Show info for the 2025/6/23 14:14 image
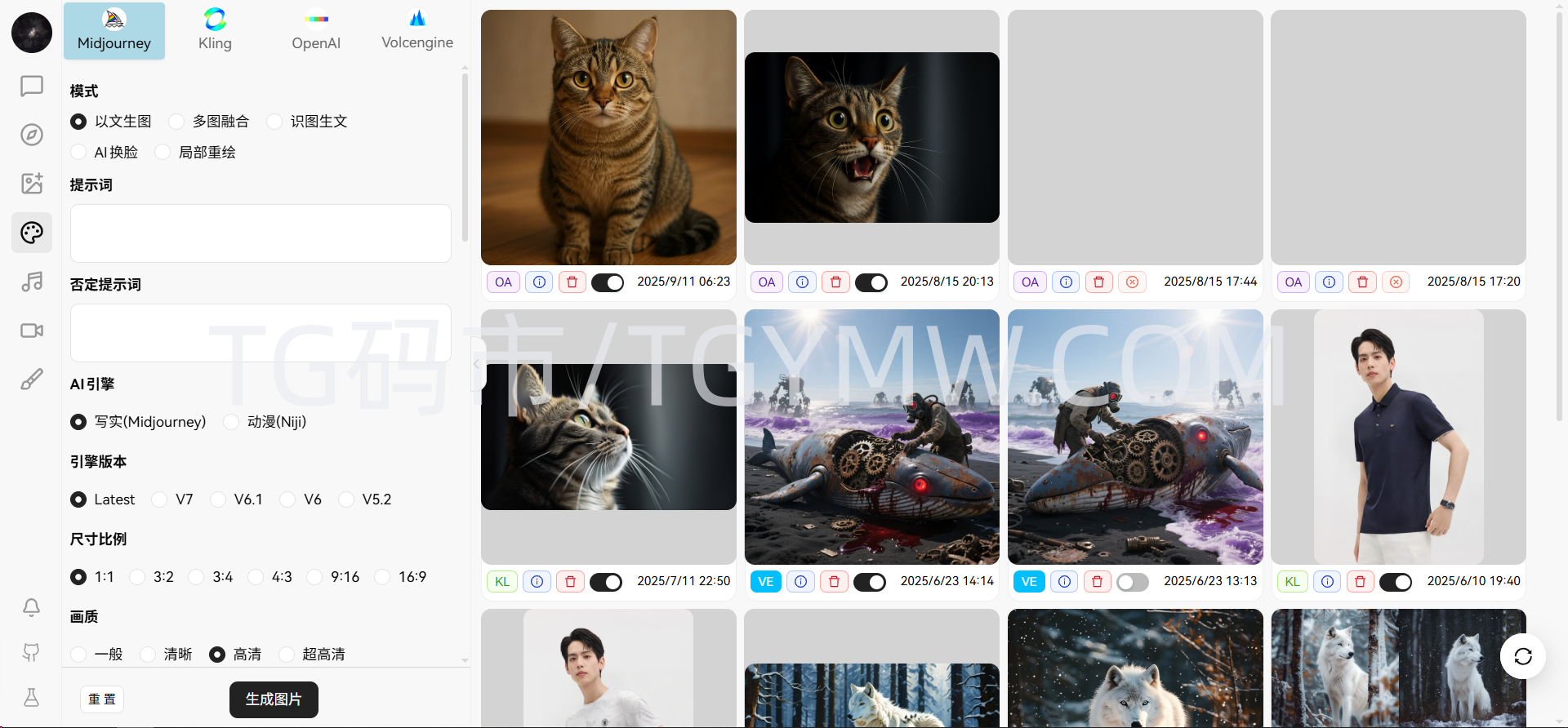This screenshot has height=728, width=1568. click(801, 582)
